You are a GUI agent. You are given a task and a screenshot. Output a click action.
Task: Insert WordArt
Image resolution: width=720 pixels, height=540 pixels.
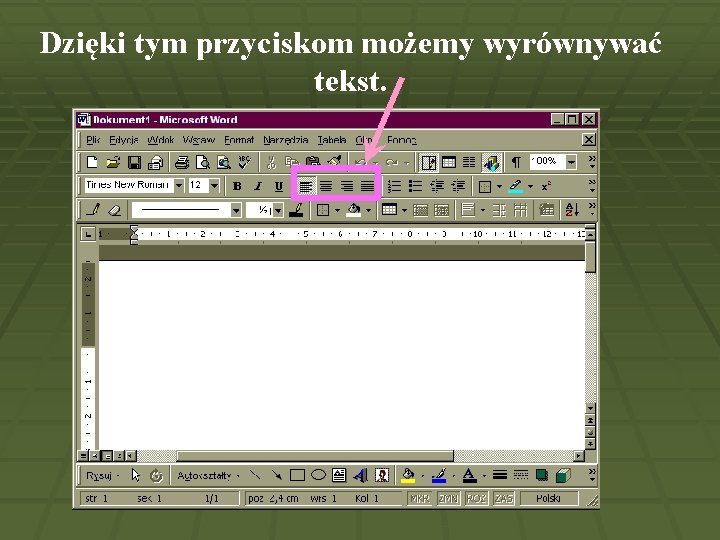click(x=360, y=475)
